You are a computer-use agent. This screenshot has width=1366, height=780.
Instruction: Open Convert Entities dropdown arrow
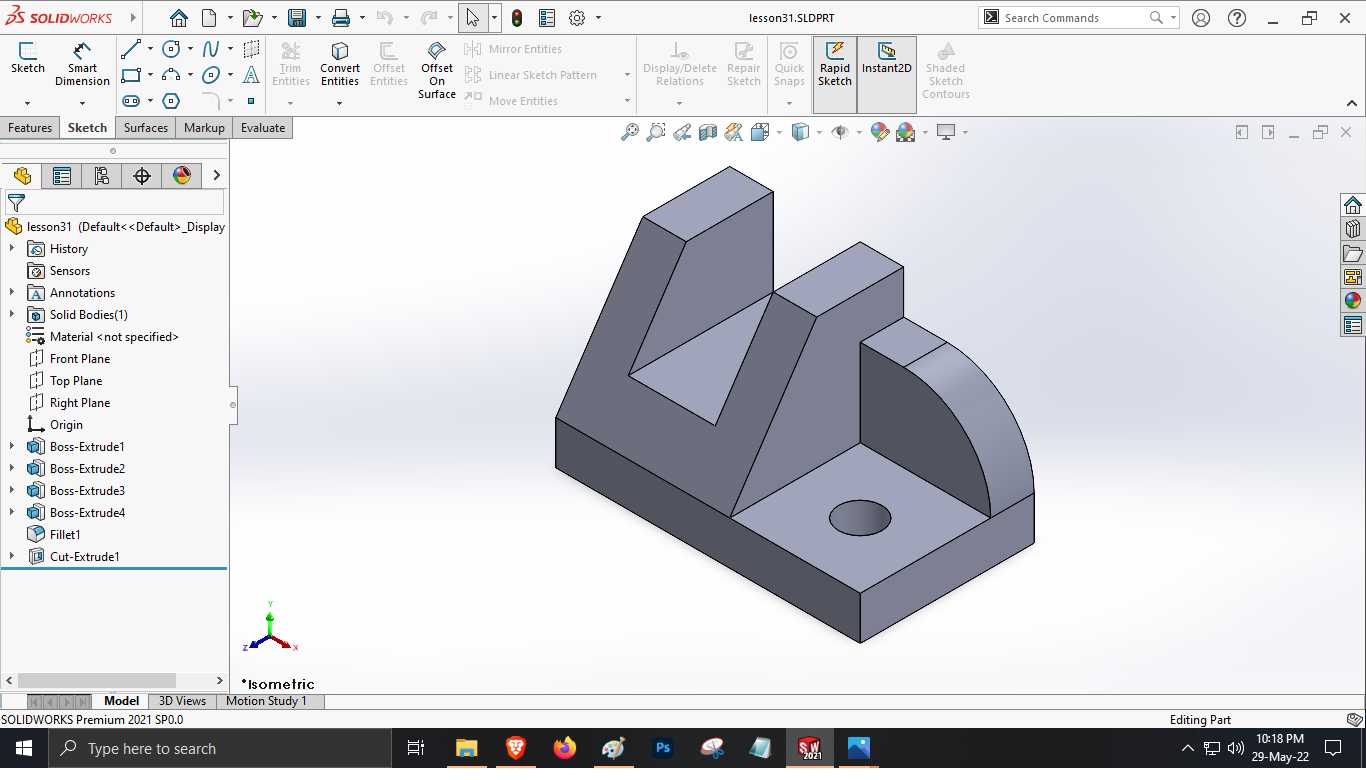pyautogui.click(x=340, y=103)
